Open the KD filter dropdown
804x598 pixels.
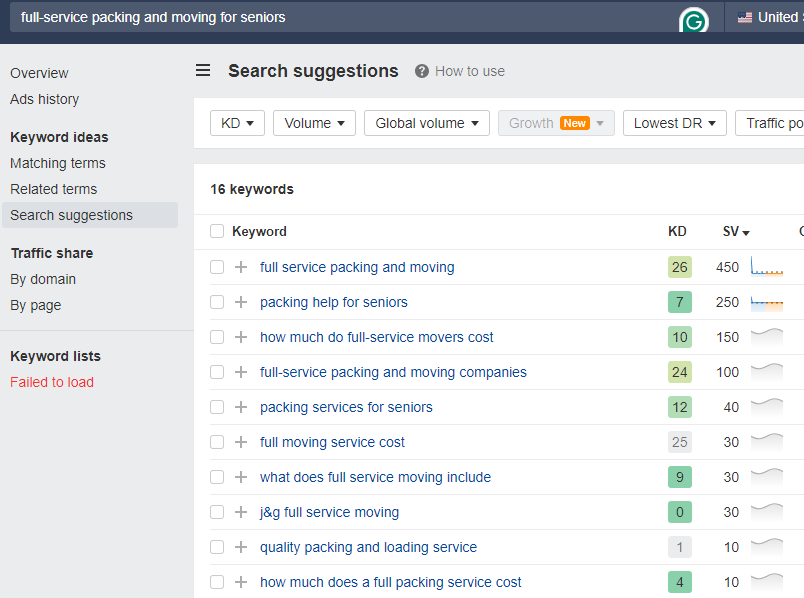[x=237, y=123]
